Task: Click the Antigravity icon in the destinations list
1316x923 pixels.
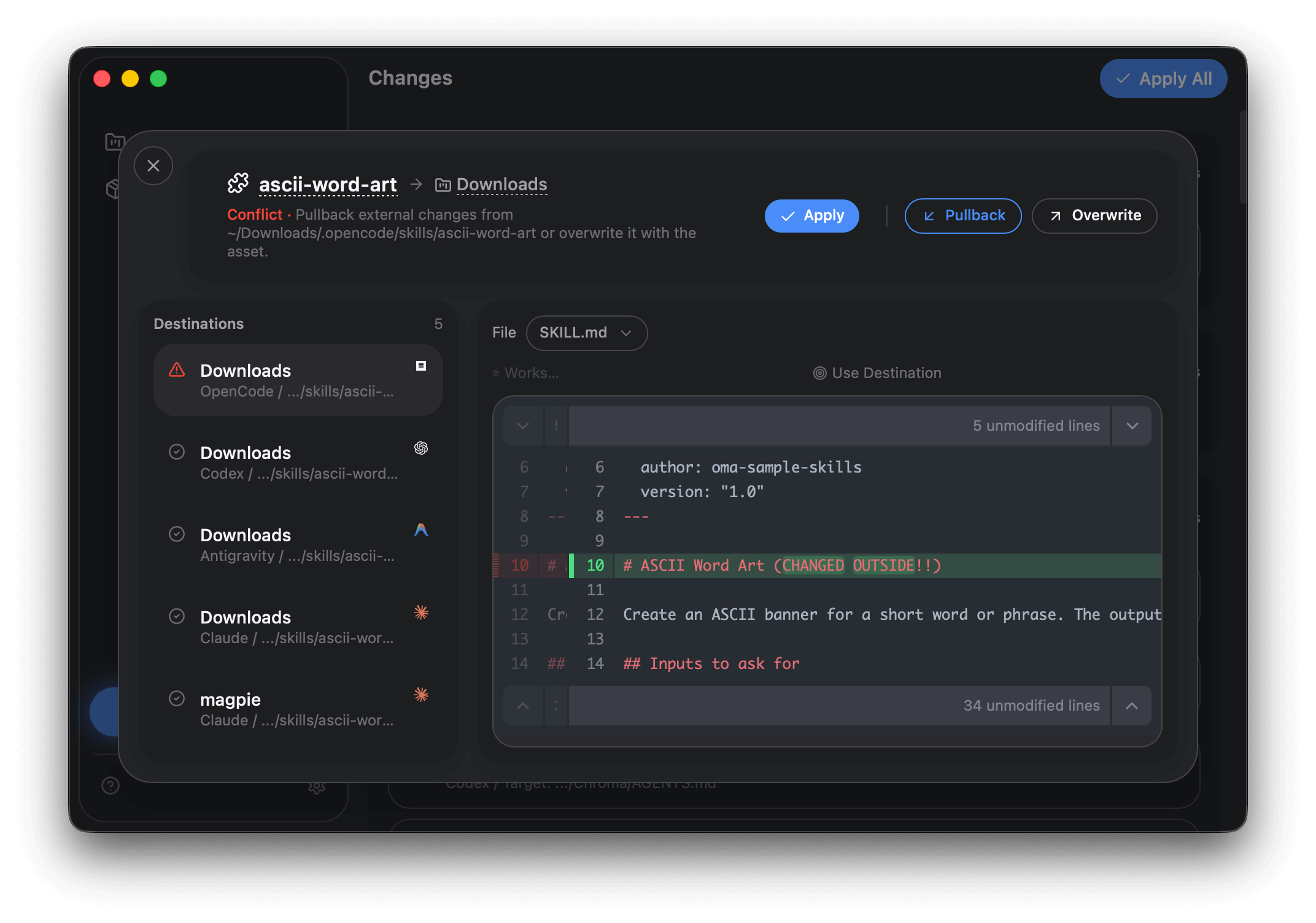Action: (421, 530)
